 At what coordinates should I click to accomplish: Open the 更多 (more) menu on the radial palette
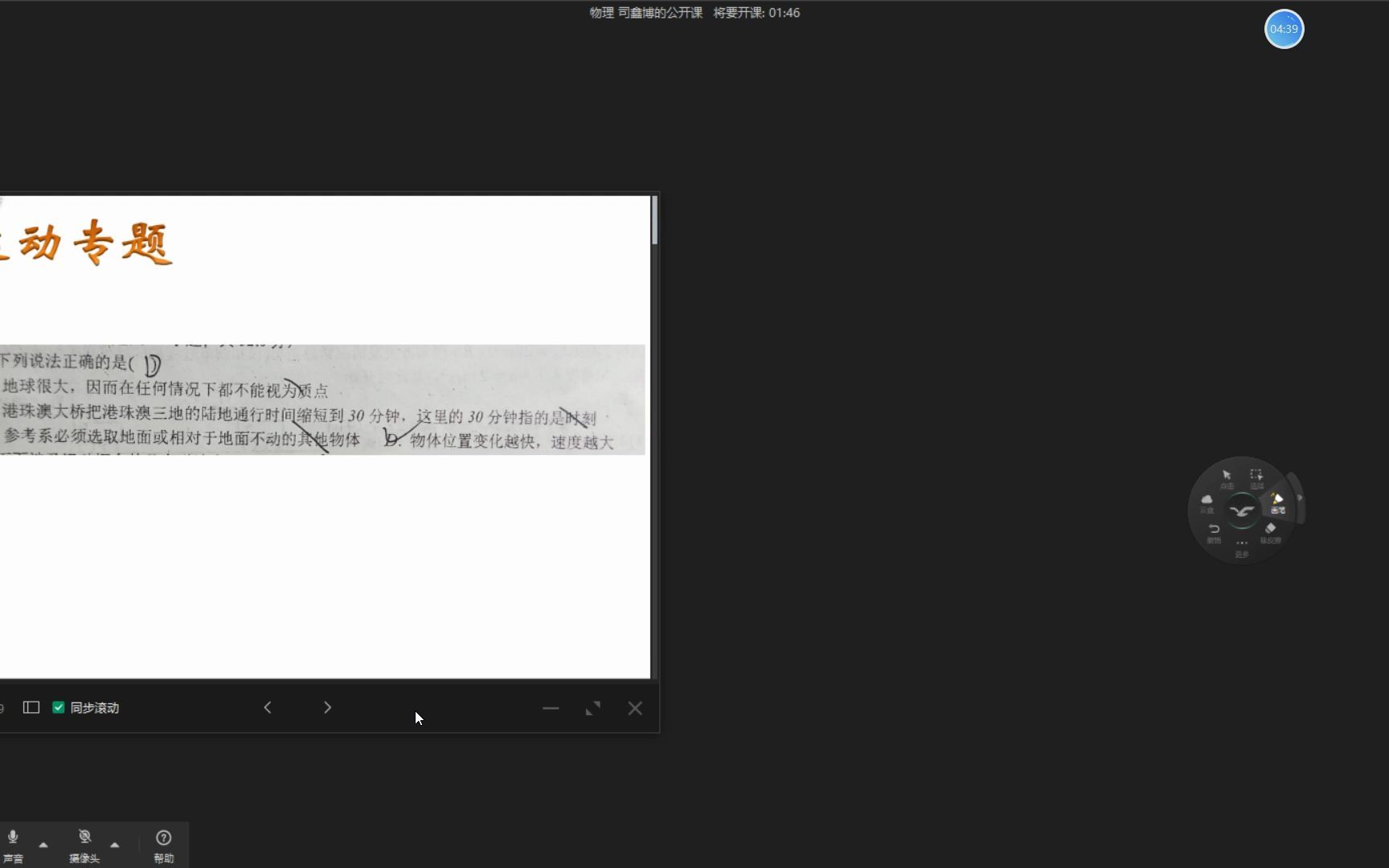click(1242, 543)
